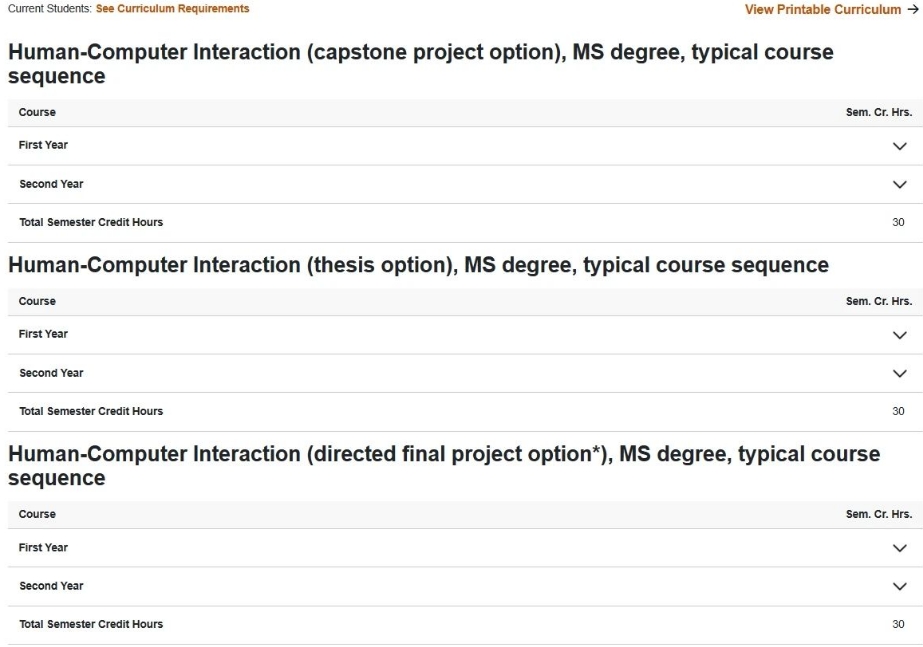This screenshot has width=923, height=647.
Task: Select Second Year row in capstone table
Action: (x=465, y=184)
